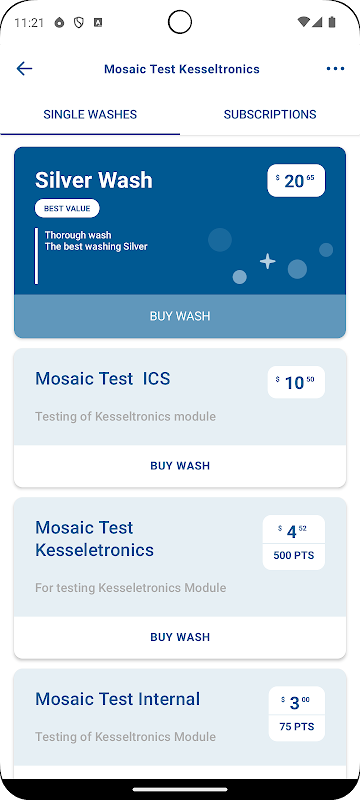Open the Mosaic Test Internal card title
Image resolution: width=360 pixels, height=800 pixels.
[117, 698]
